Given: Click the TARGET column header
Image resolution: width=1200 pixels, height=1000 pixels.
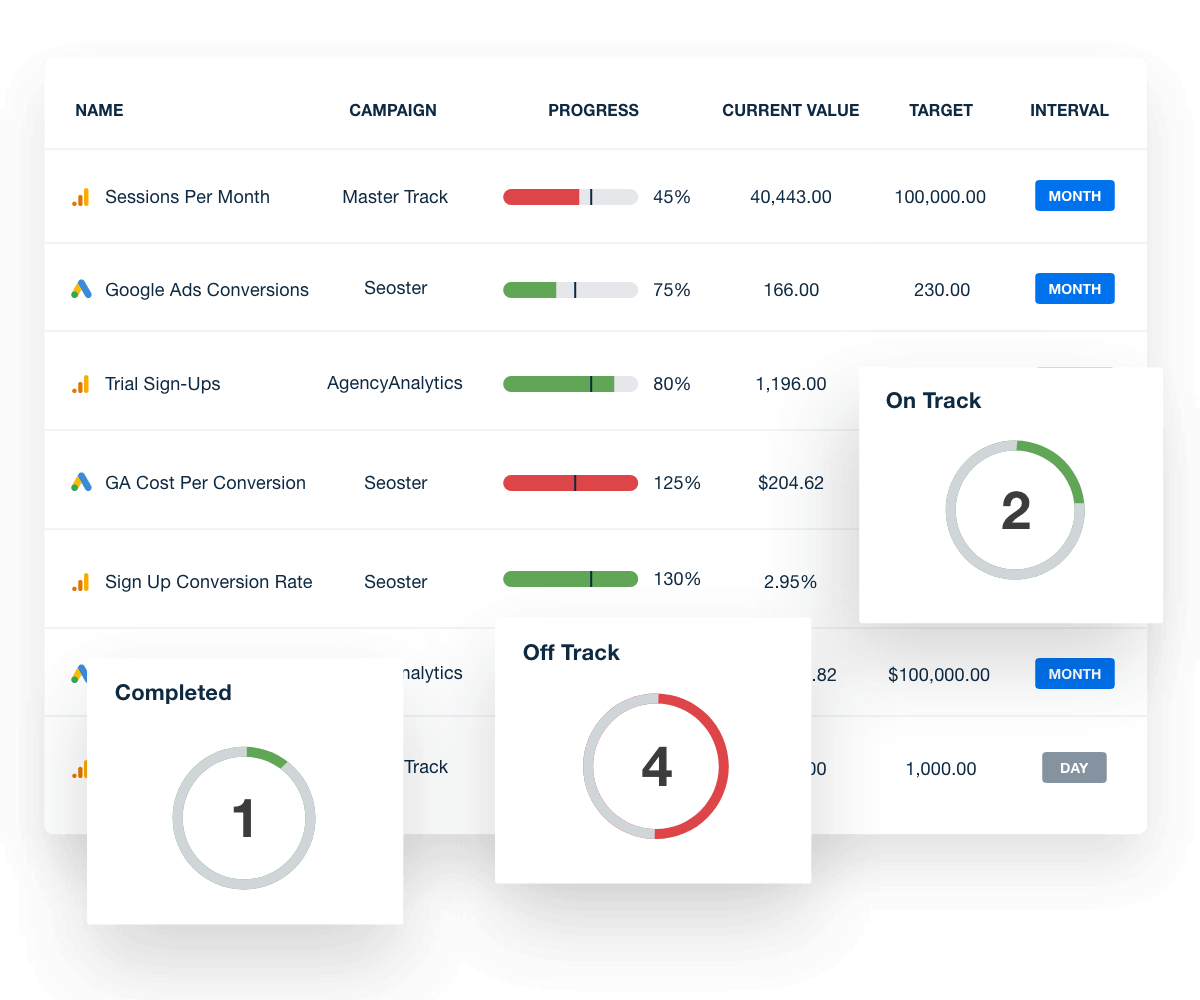Looking at the screenshot, I should 941,111.
